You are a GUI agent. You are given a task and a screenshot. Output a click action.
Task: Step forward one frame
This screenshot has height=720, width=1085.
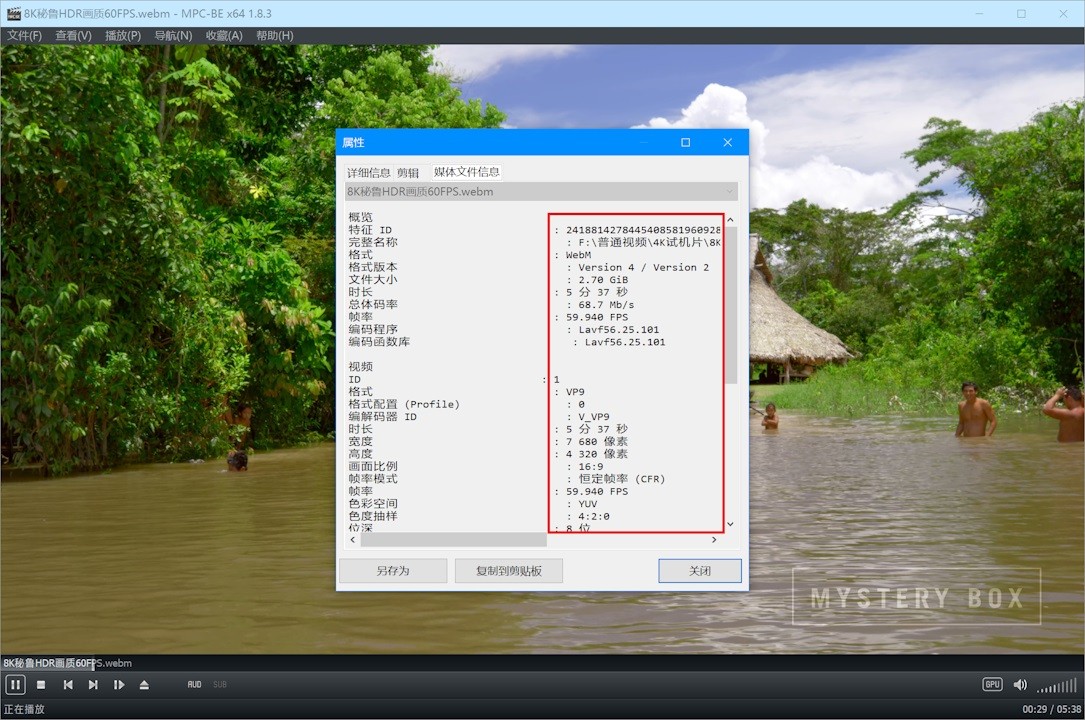click(119, 685)
